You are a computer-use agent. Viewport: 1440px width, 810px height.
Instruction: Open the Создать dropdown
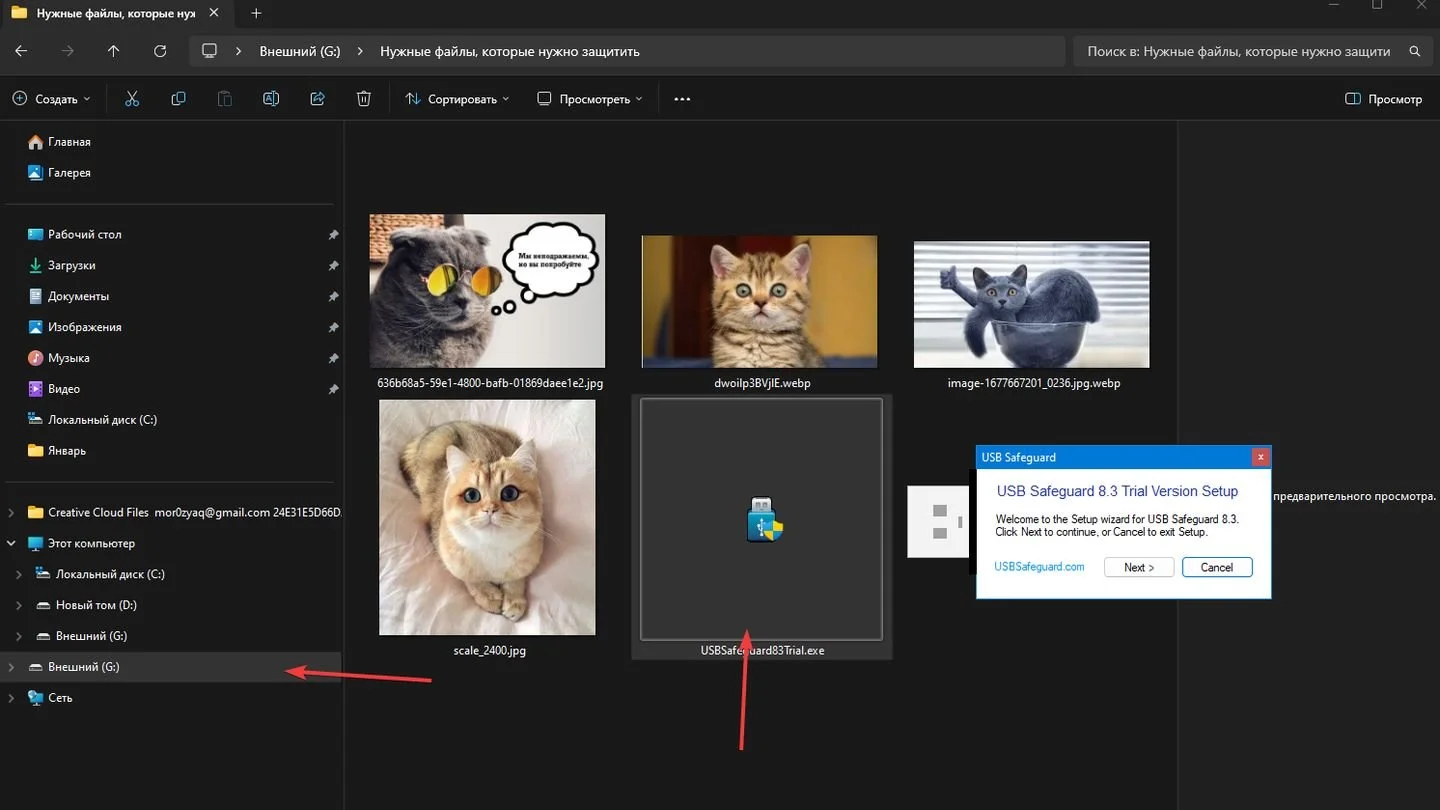pos(52,99)
